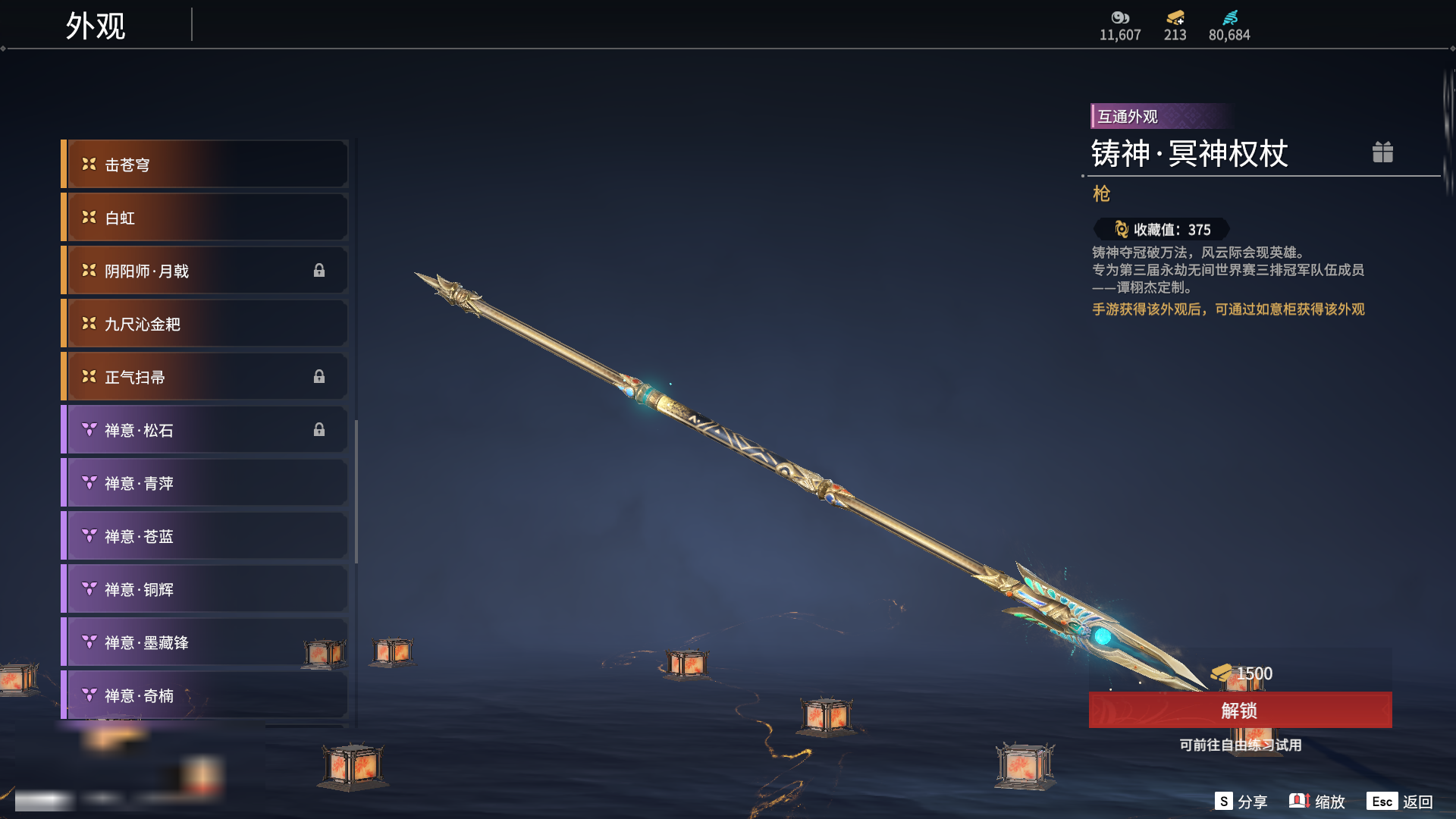Select the 禅意·墨藏锋 skin

(205, 642)
